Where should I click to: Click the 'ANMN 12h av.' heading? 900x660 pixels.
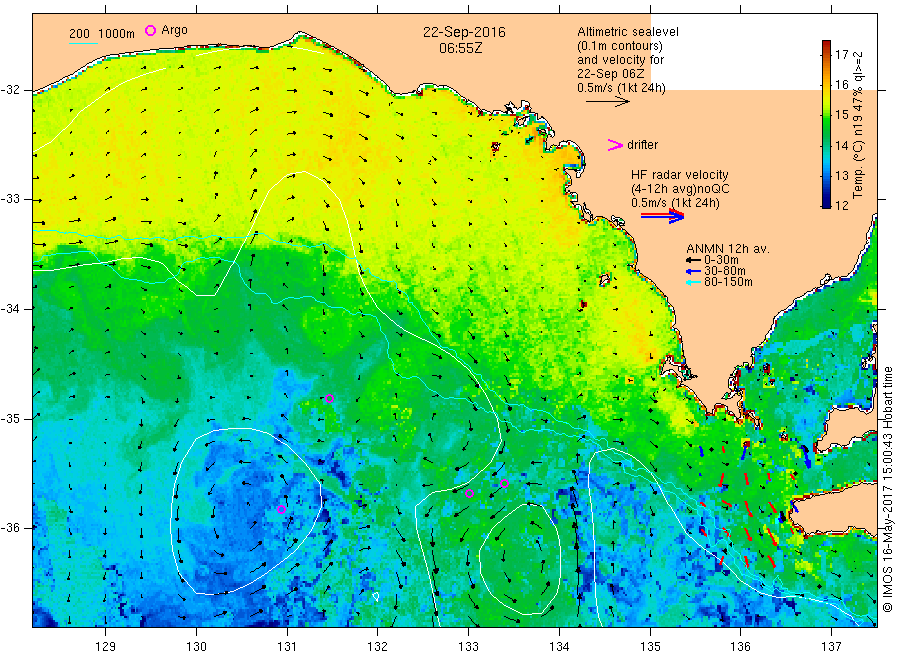728,249
